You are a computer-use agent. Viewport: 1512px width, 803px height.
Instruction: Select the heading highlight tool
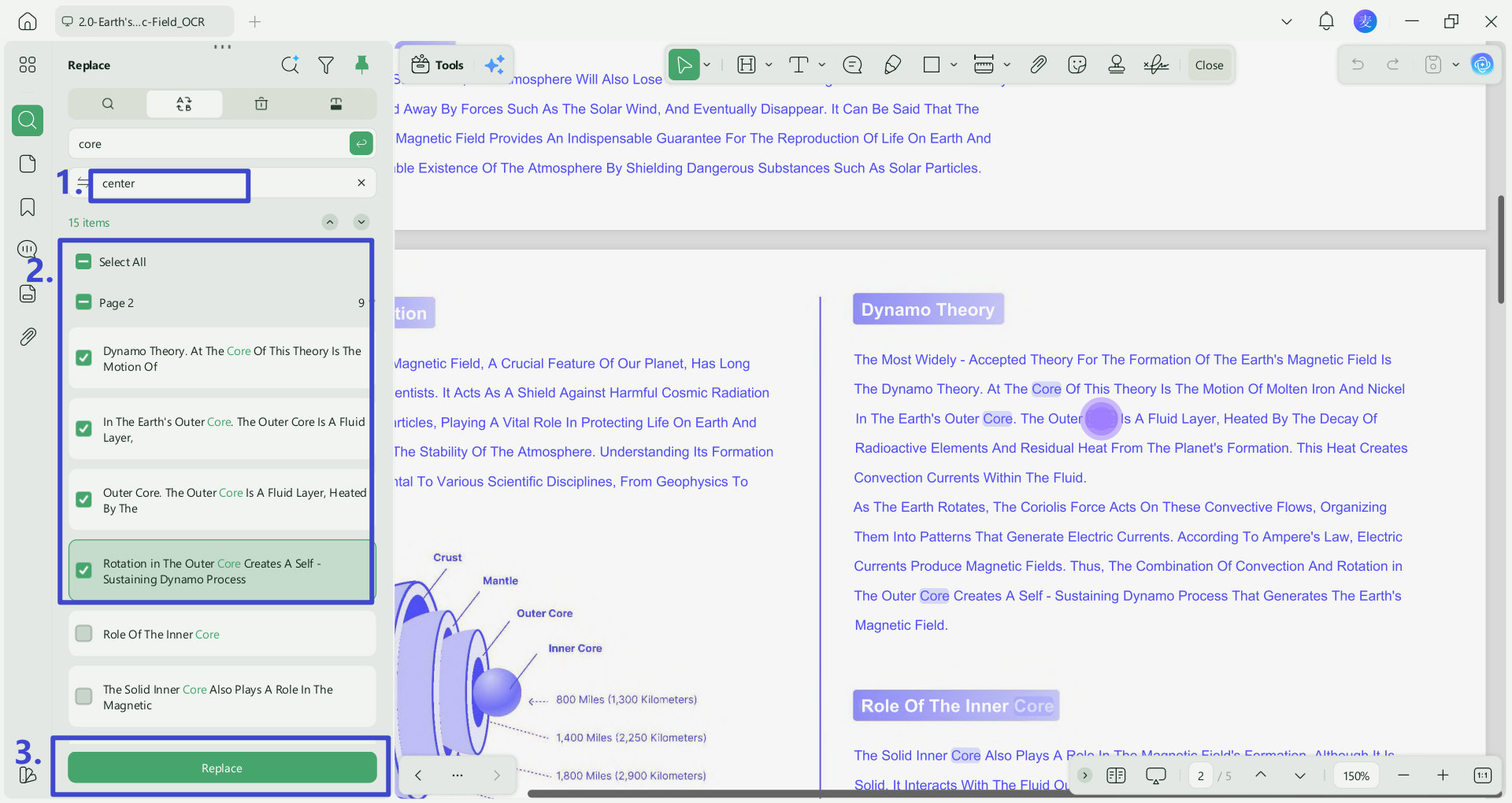[x=747, y=65]
